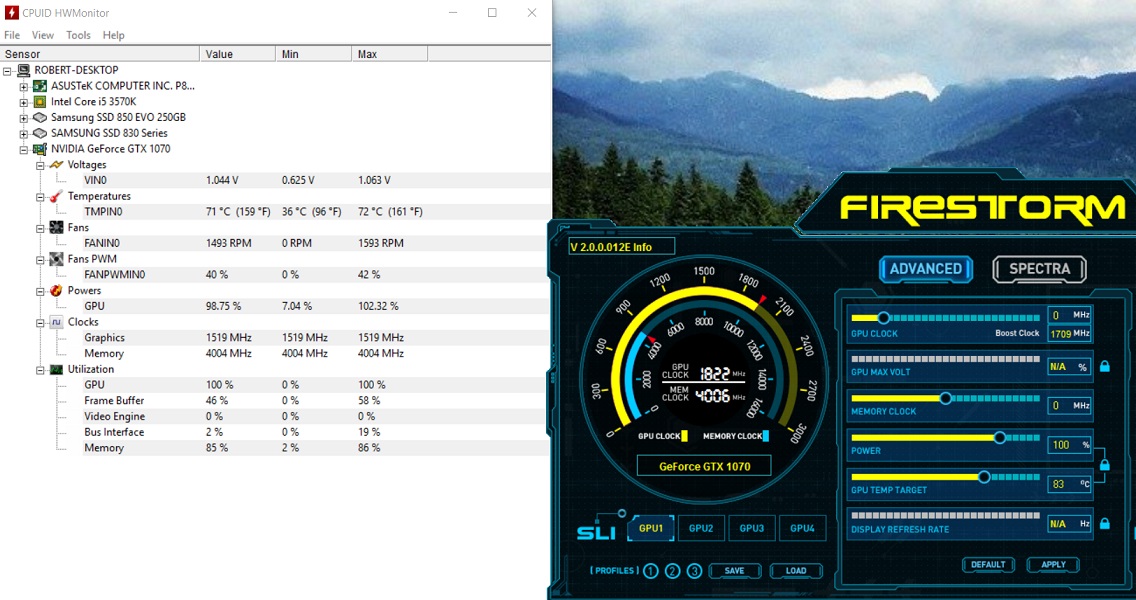Open the View menu
This screenshot has width=1136, height=600.
[43, 35]
